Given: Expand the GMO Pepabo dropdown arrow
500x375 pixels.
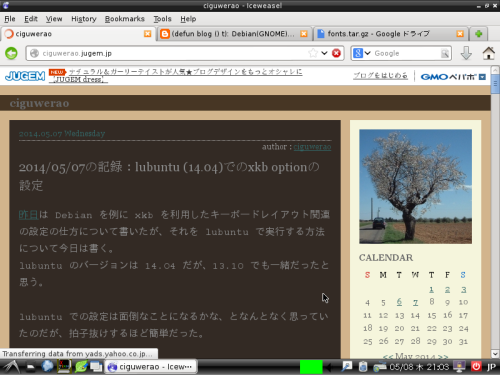Looking at the screenshot, I should [482, 77].
